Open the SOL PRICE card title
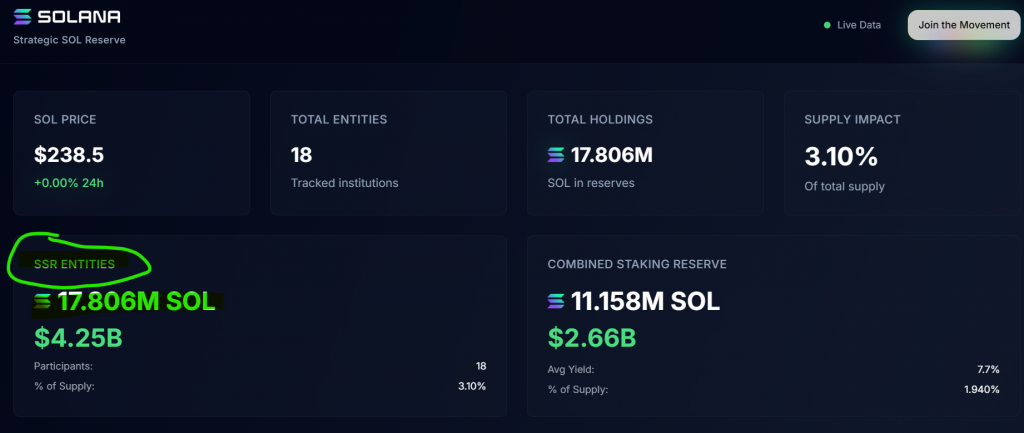Image resolution: width=1024 pixels, height=433 pixels. pyautogui.click(x=65, y=119)
